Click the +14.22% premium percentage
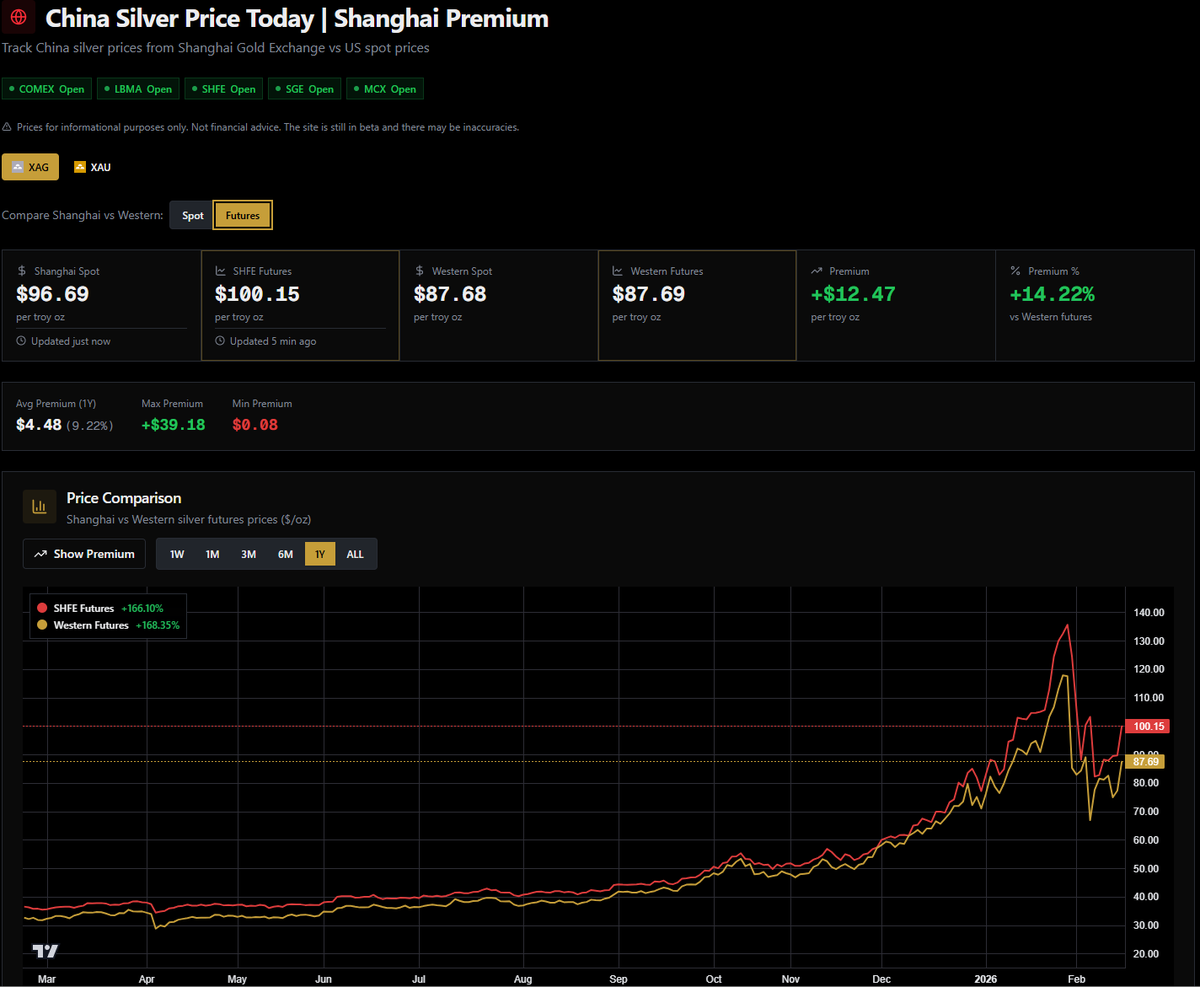This screenshot has width=1200, height=987. point(1052,294)
